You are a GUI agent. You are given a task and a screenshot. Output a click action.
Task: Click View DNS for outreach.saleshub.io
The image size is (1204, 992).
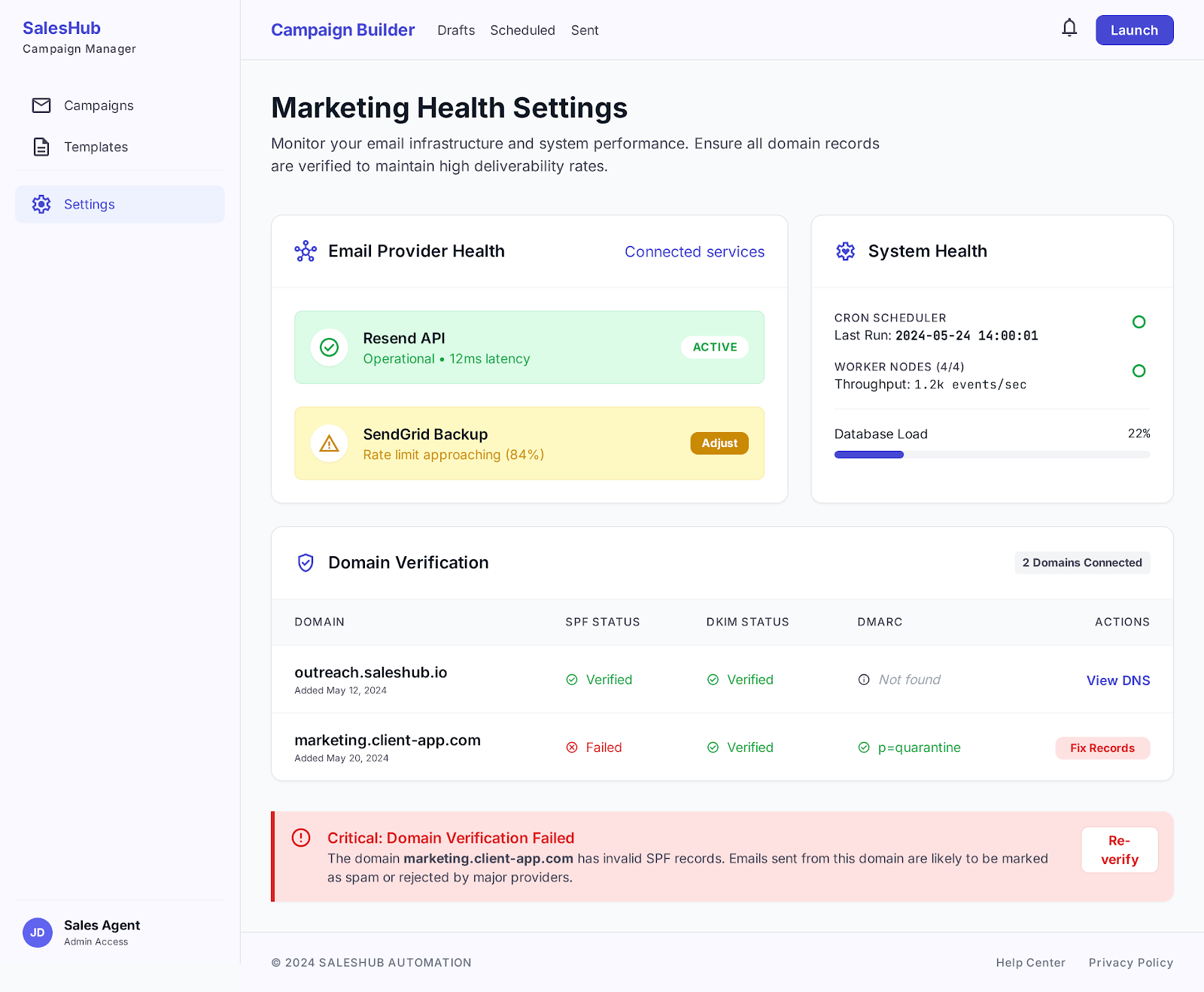point(1118,680)
